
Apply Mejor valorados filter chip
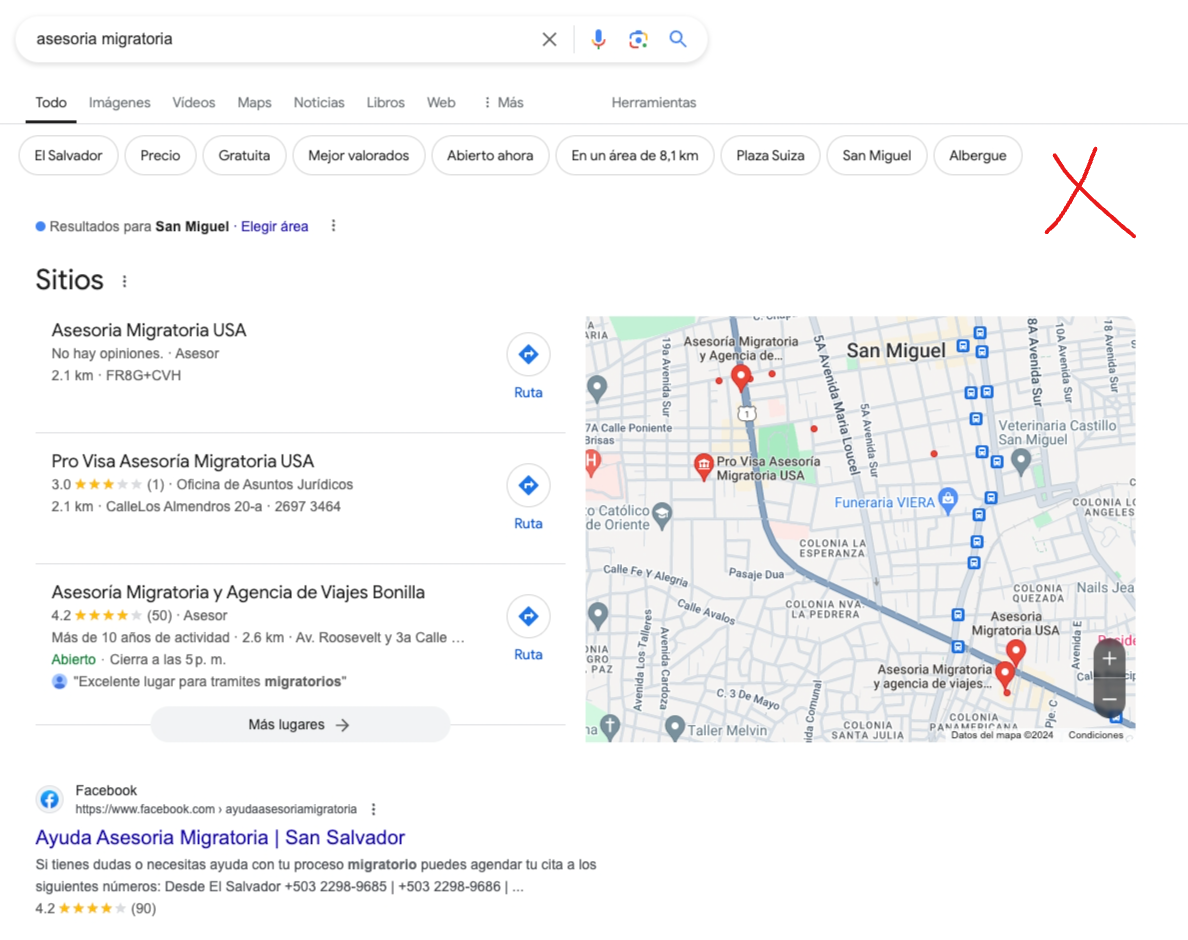point(358,155)
